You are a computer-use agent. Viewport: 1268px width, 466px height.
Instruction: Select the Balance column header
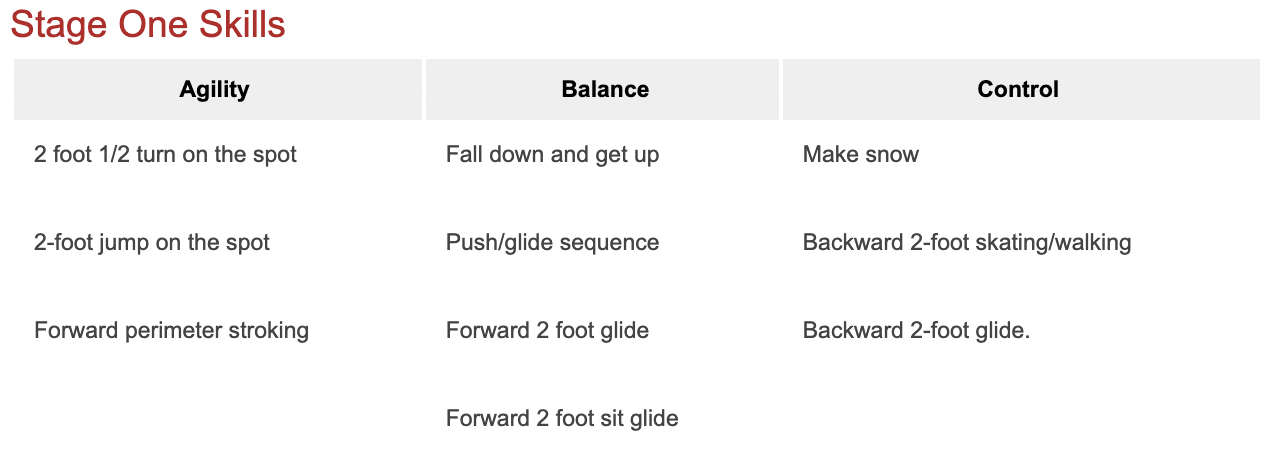click(605, 89)
